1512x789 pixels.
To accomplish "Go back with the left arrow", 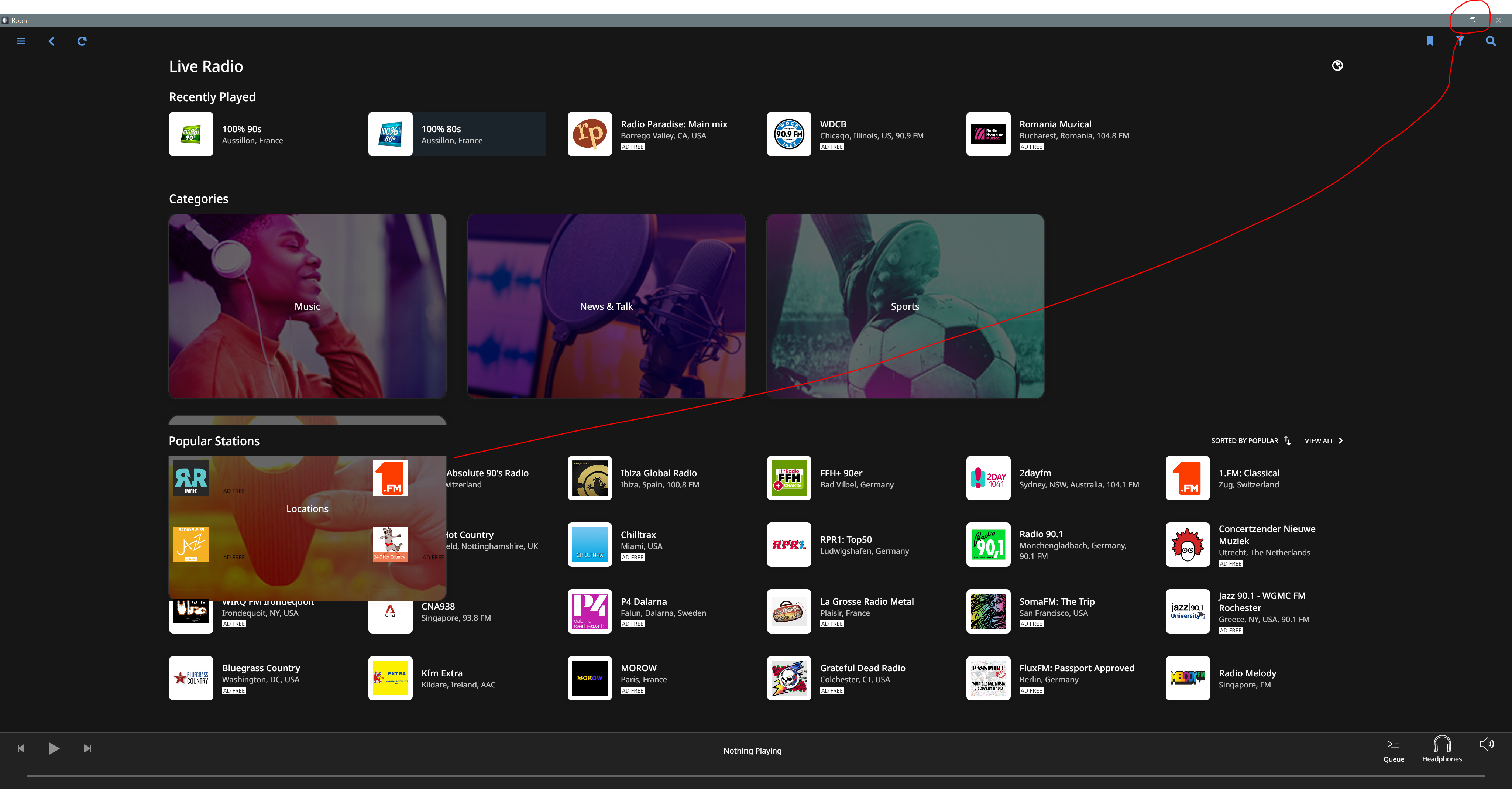I will click(52, 41).
